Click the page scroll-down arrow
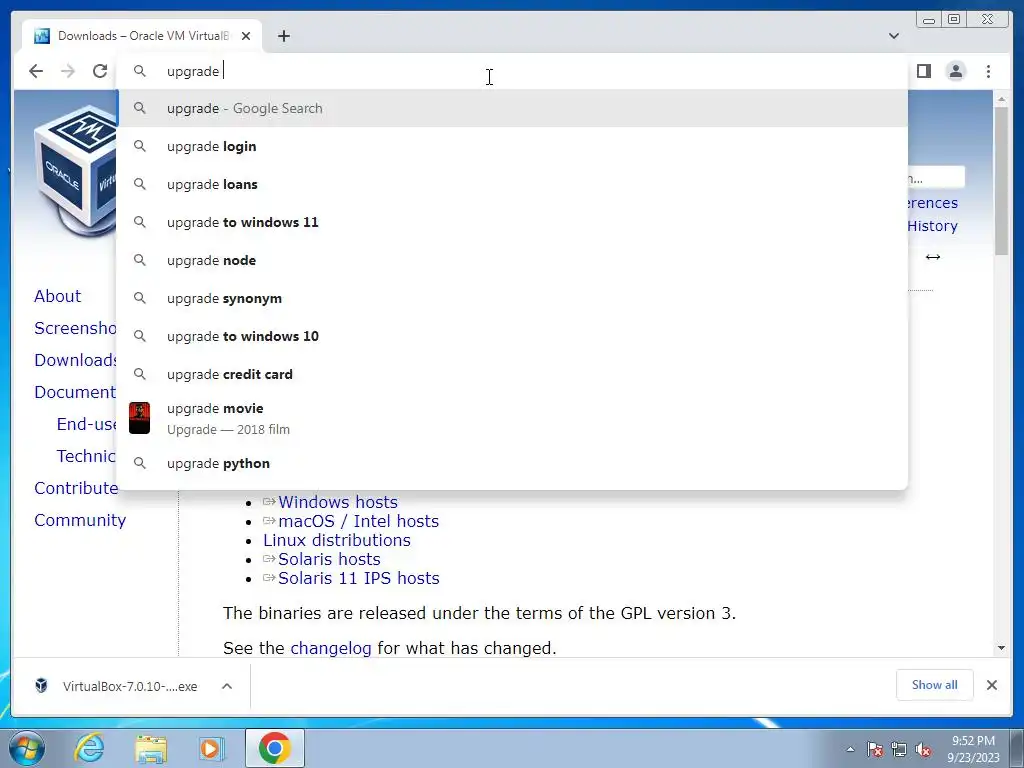Viewport: 1024px width, 768px height. coord(1001,648)
